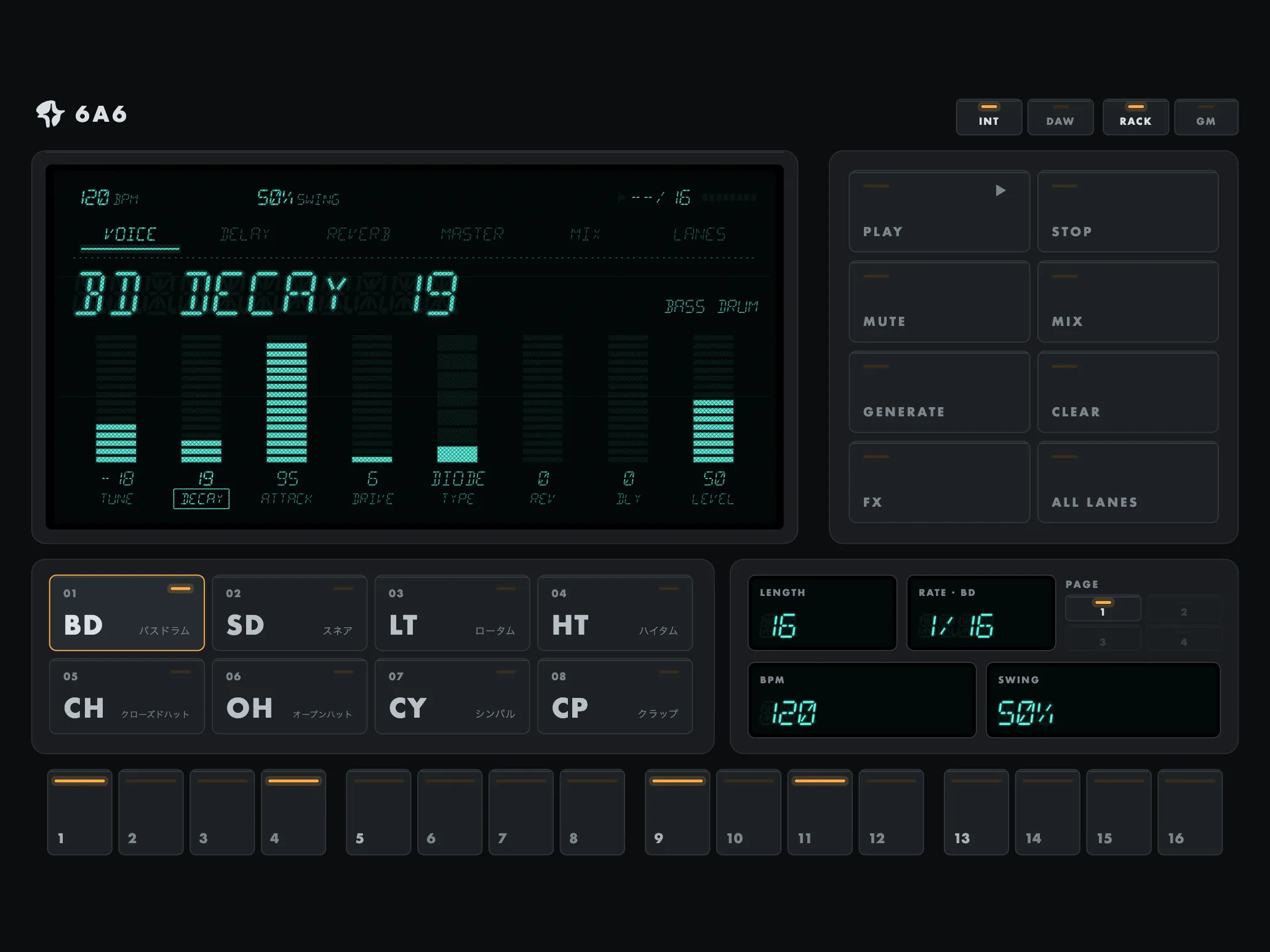Toggle step 1 in the sequencer
1270x952 pixels.
point(80,812)
